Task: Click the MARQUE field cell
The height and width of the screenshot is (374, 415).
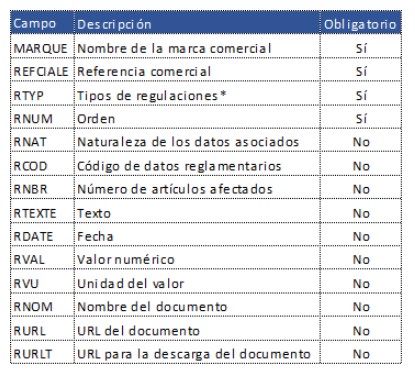Action: [x=42, y=47]
